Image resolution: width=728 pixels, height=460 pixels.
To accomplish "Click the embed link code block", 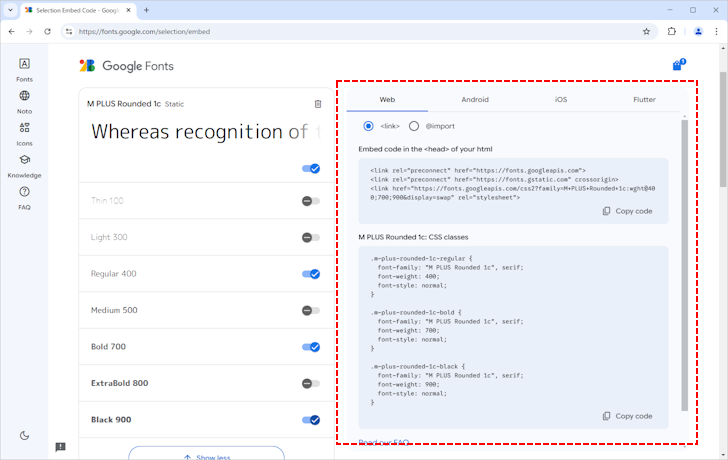I will tap(513, 191).
